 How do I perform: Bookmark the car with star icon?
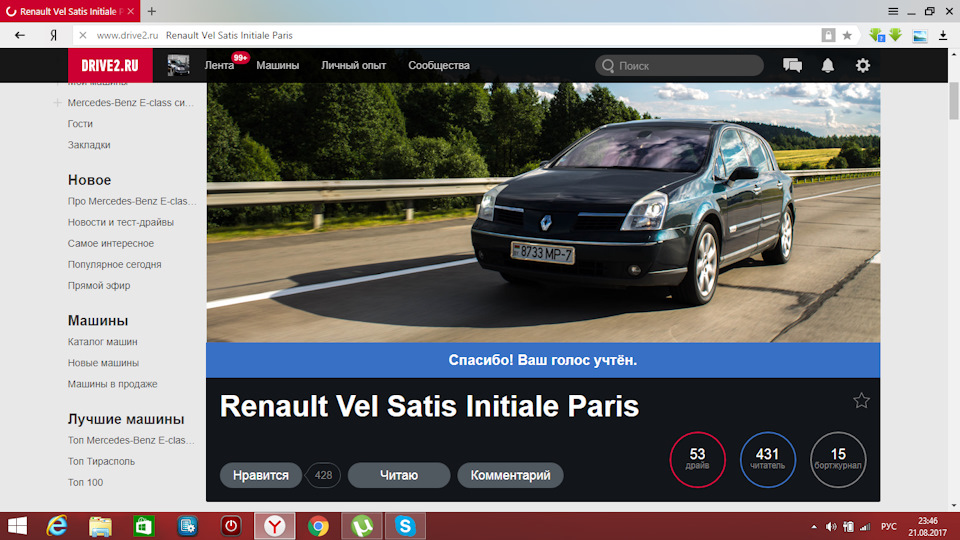pos(861,400)
